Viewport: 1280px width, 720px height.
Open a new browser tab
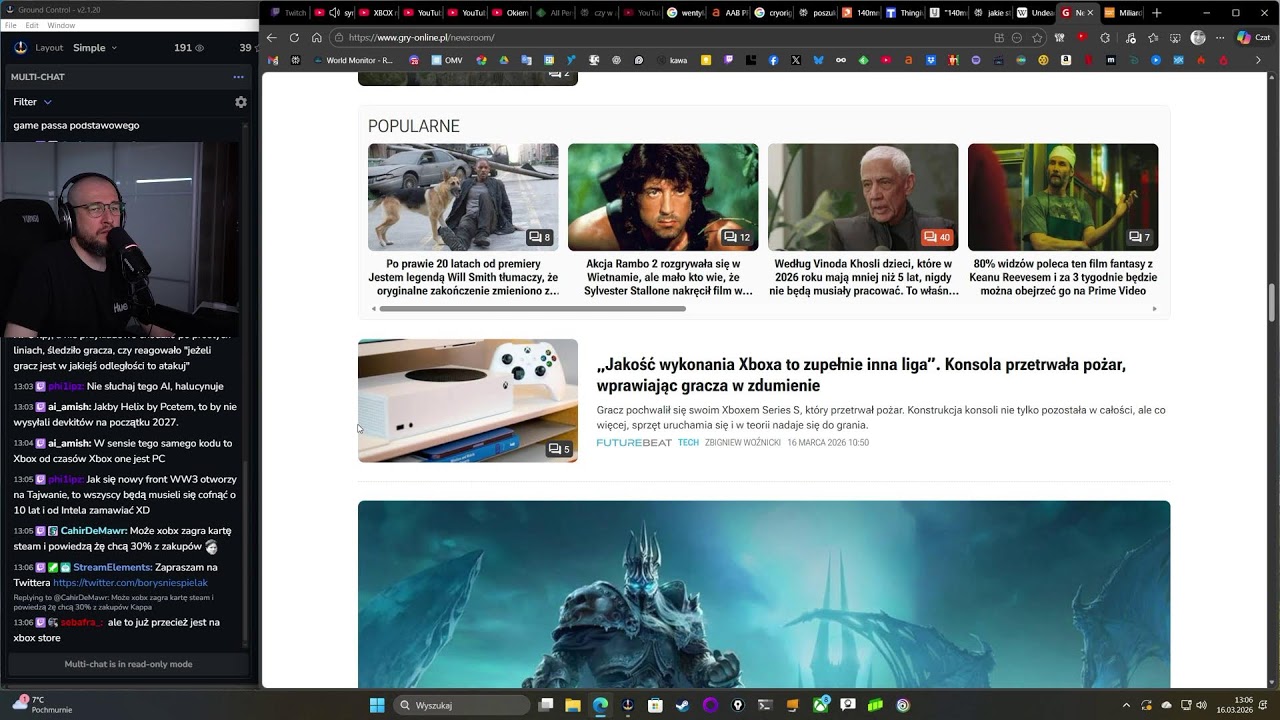(x=1157, y=13)
